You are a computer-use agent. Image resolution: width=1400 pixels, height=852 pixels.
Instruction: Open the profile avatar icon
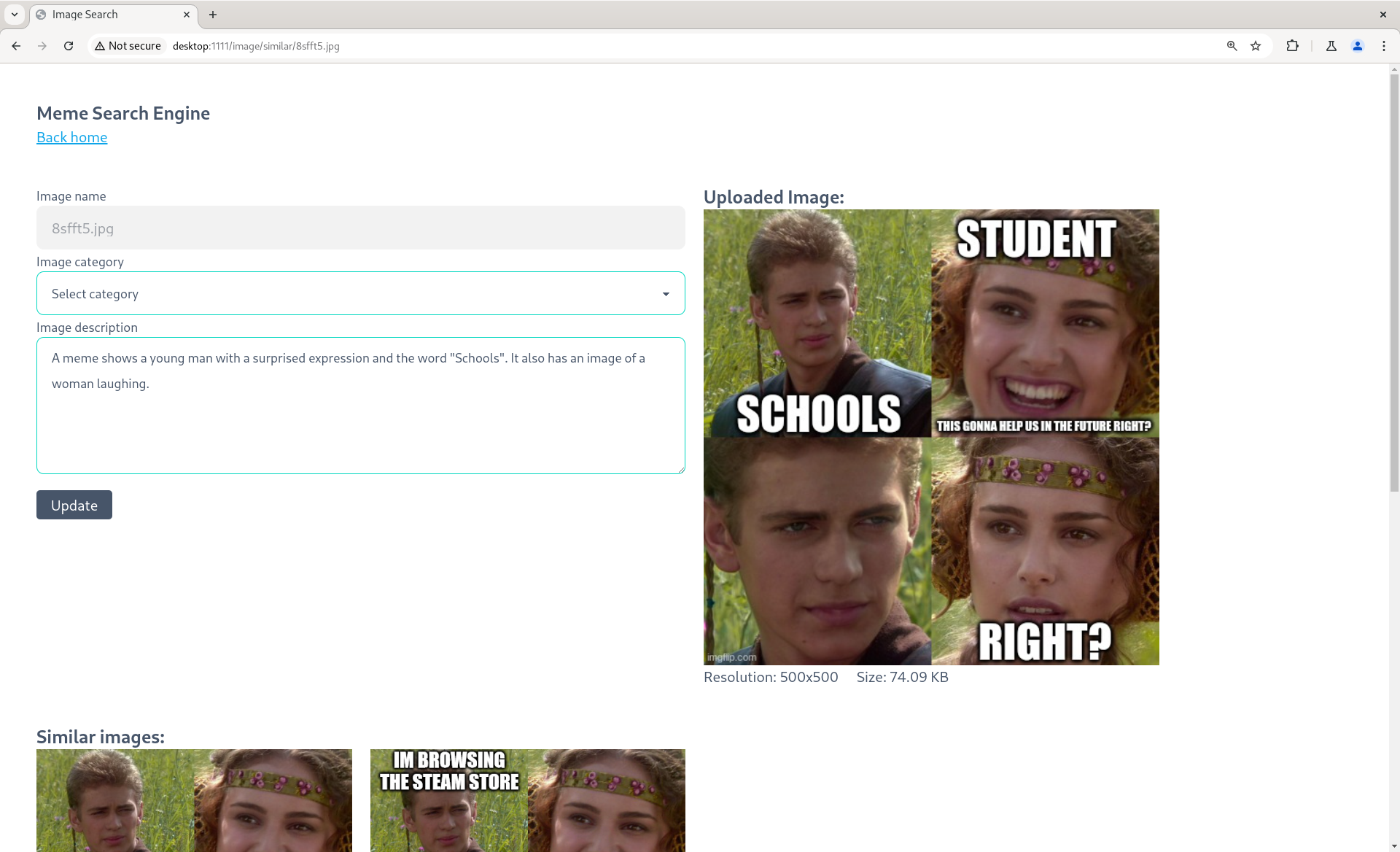pyautogui.click(x=1358, y=46)
